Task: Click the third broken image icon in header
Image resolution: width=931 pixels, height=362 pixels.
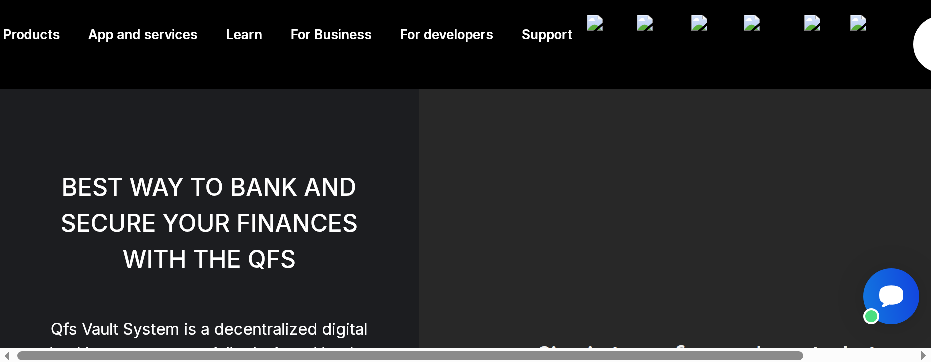Action: pos(699,23)
